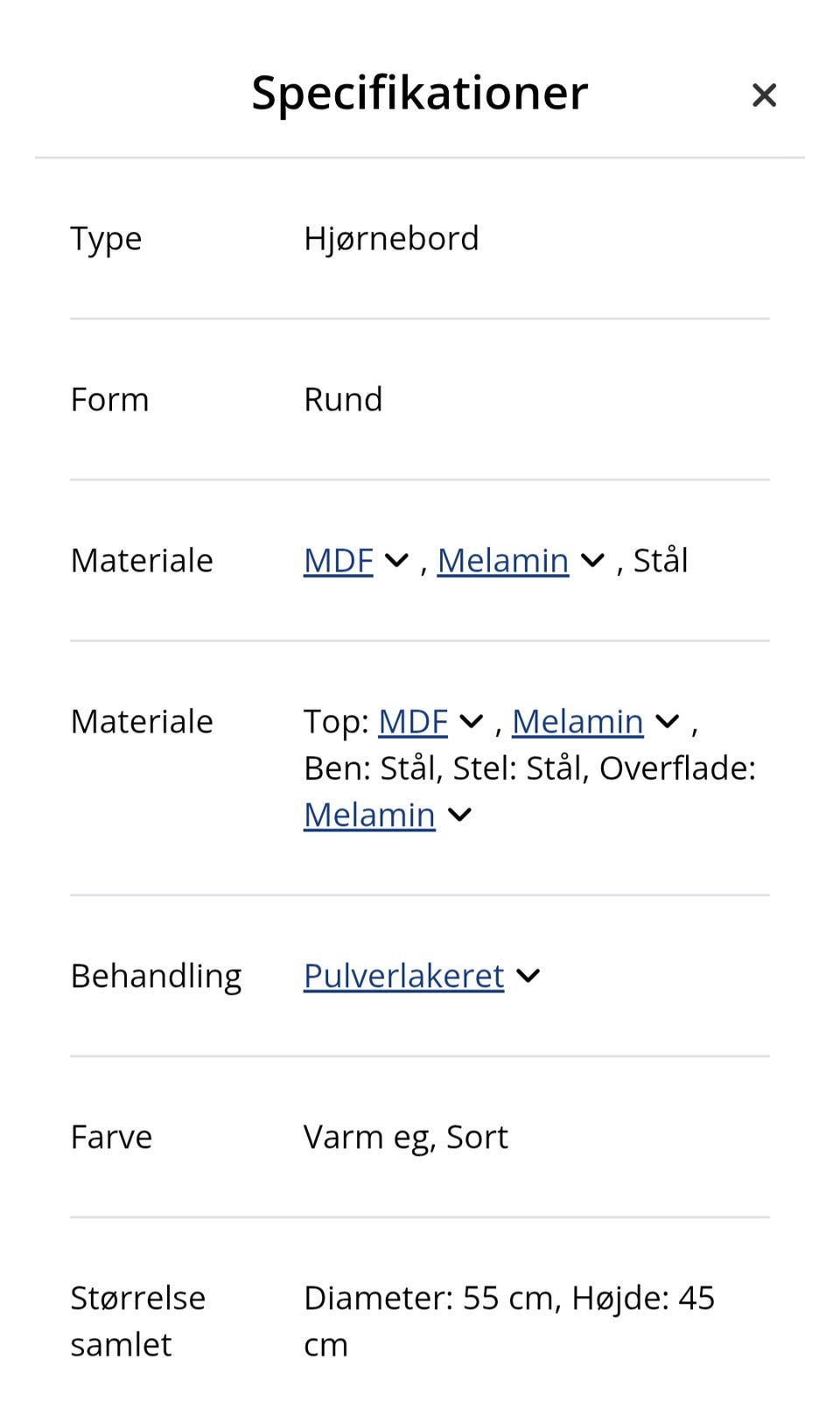840x1422 pixels.
Task: Close the Specifikationer dialog
Action: (764, 94)
